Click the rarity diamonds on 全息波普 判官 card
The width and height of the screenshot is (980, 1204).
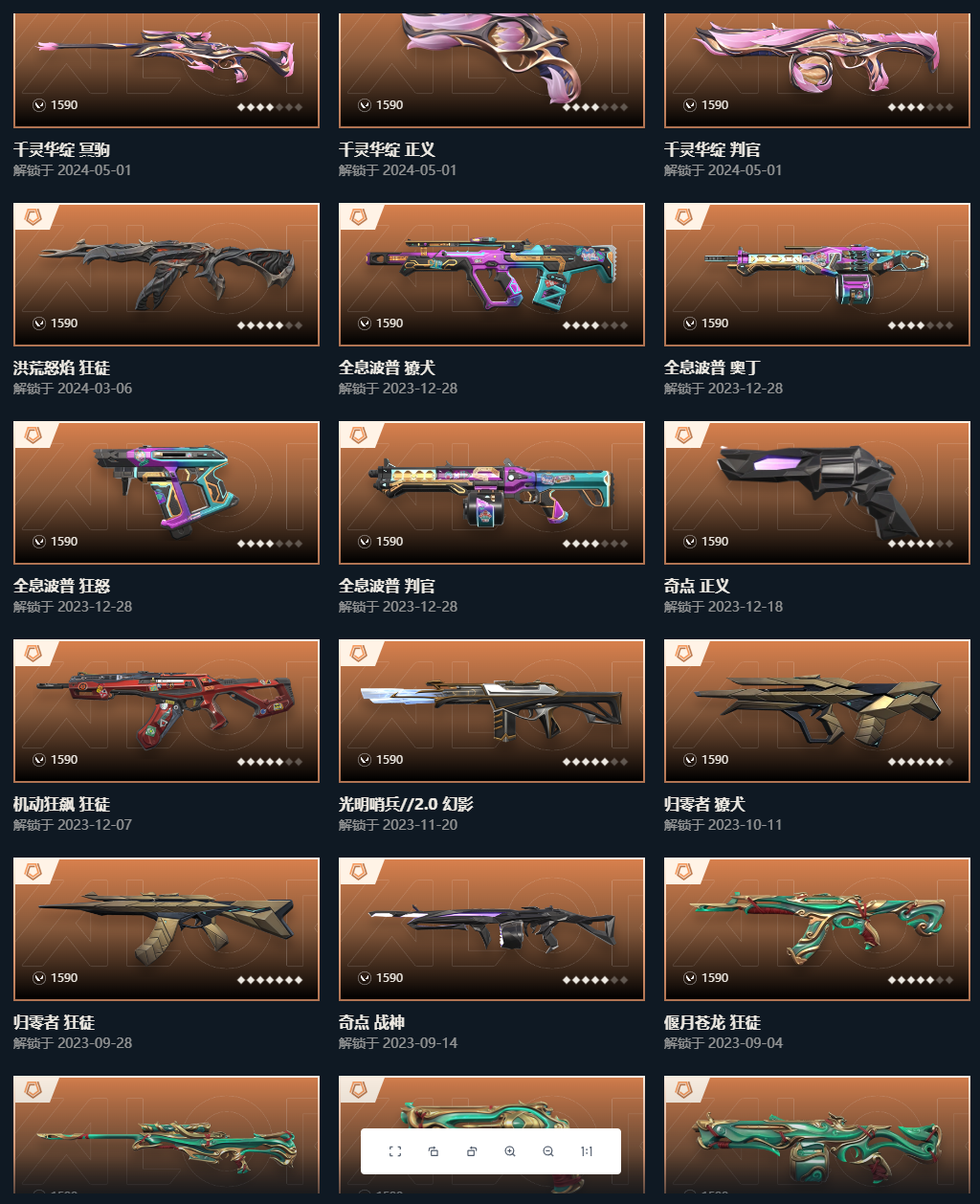(595, 544)
